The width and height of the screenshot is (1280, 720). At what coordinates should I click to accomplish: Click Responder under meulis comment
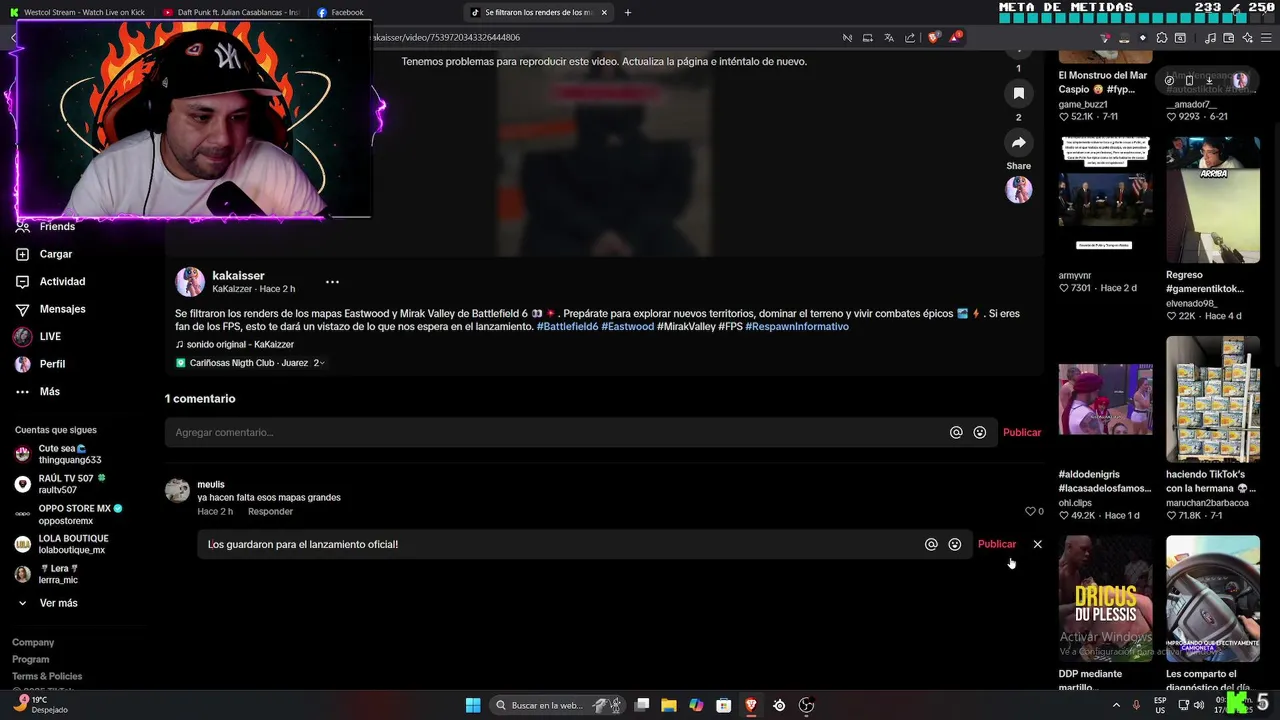pyautogui.click(x=270, y=512)
